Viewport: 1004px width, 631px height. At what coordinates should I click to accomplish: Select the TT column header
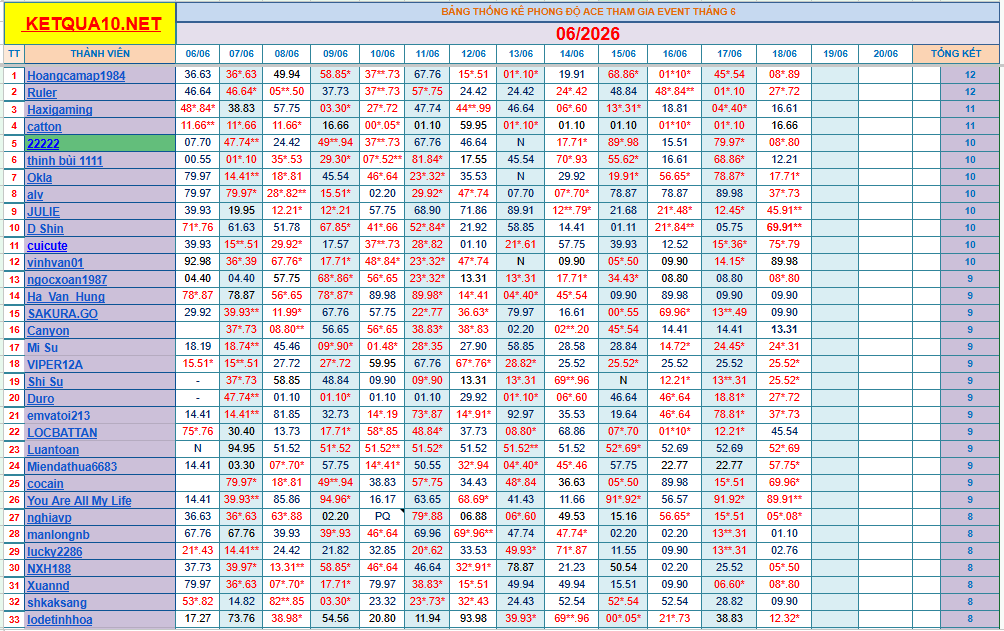pos(14,54)
